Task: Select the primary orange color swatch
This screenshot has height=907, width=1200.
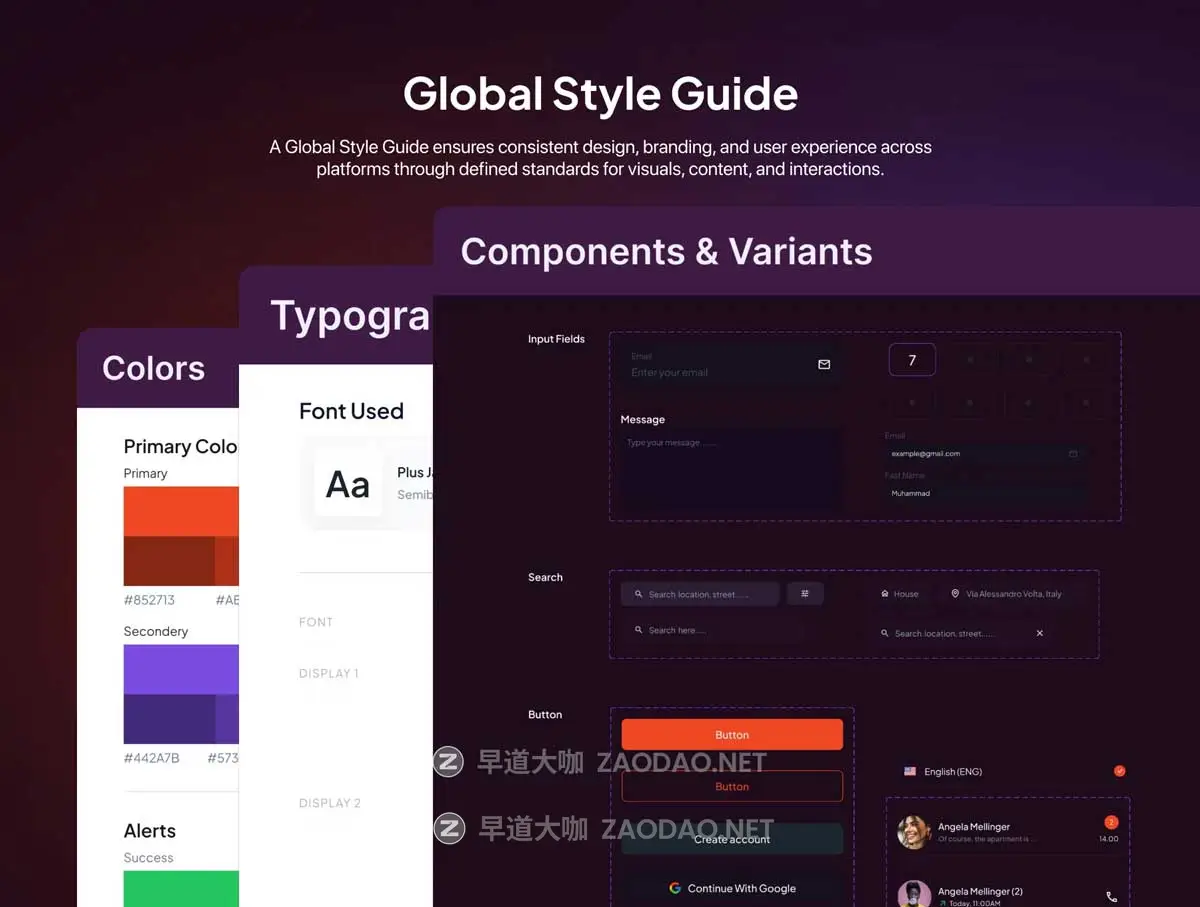Action: point(181,511)
